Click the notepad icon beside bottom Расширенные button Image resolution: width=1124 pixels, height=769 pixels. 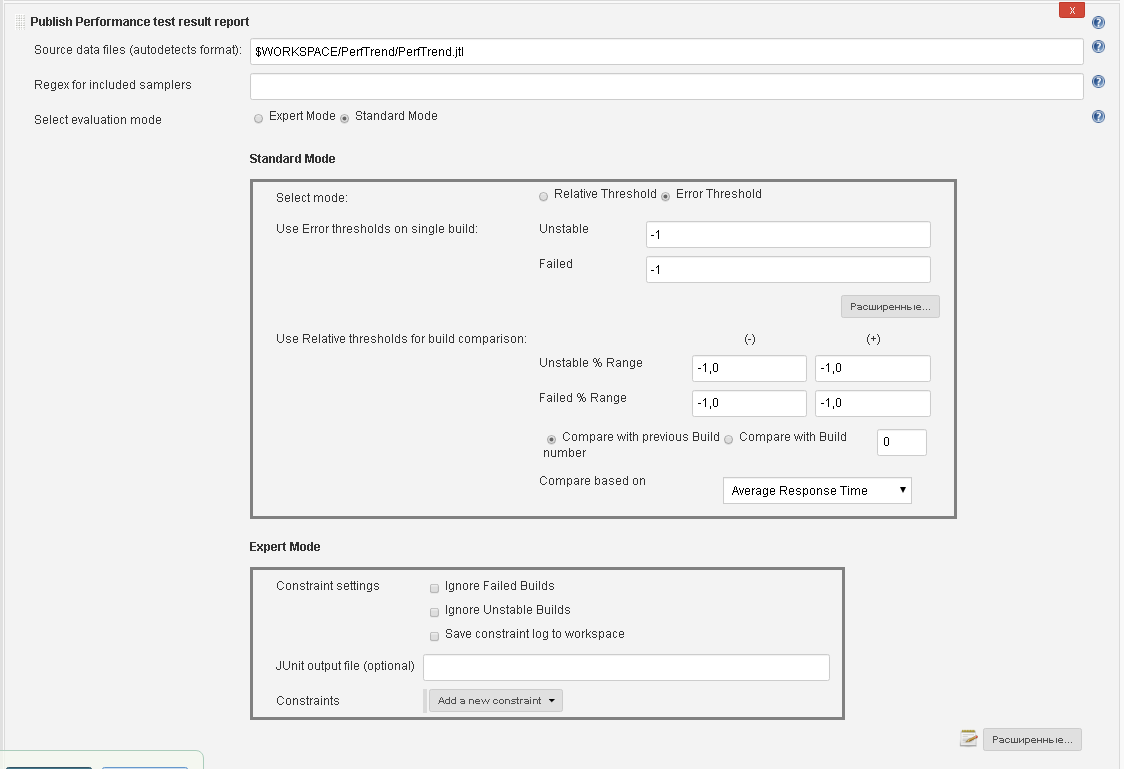[x=968, y=738]
